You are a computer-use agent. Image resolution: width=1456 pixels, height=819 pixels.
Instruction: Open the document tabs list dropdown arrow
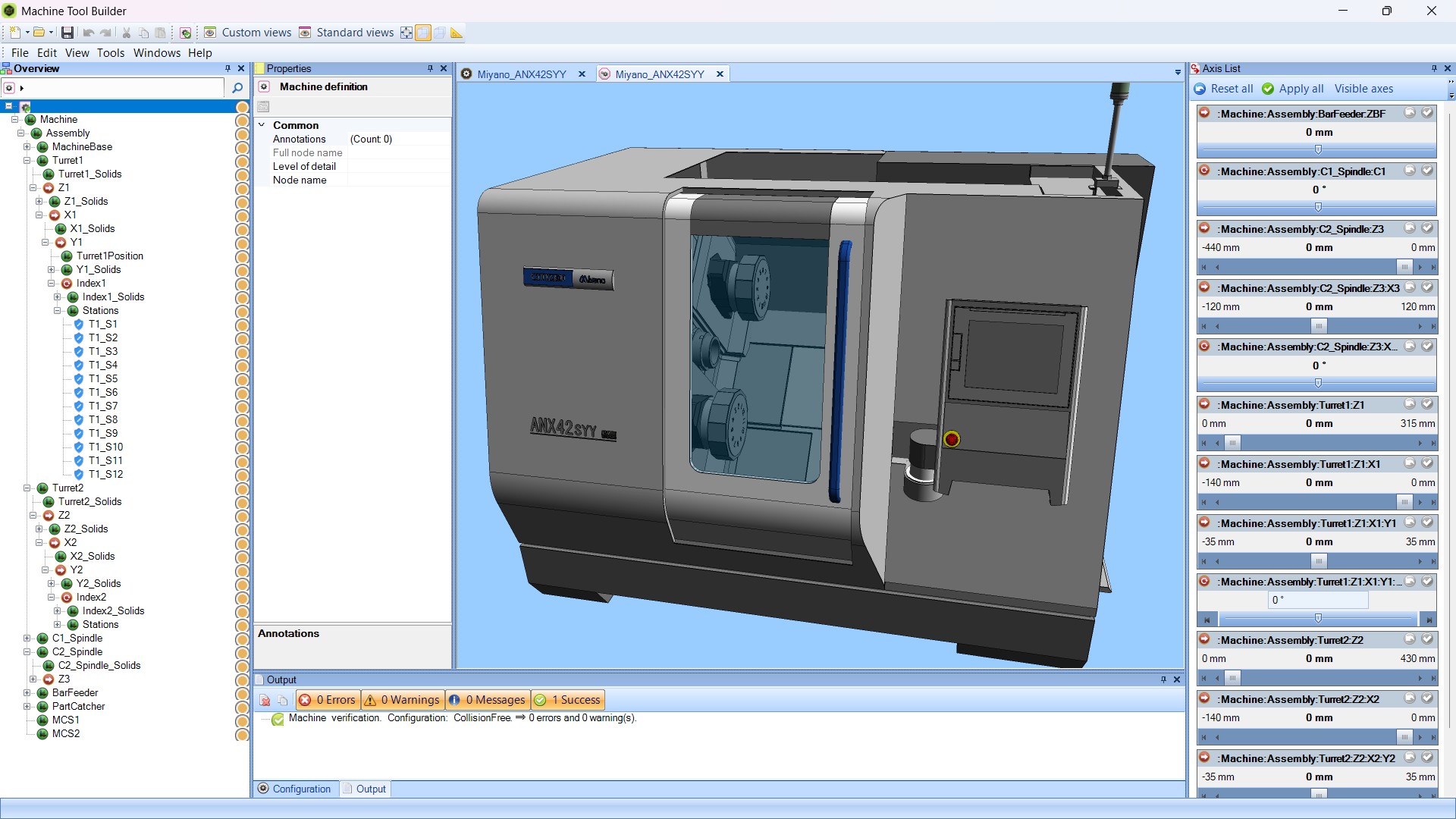pos(1178,73)
